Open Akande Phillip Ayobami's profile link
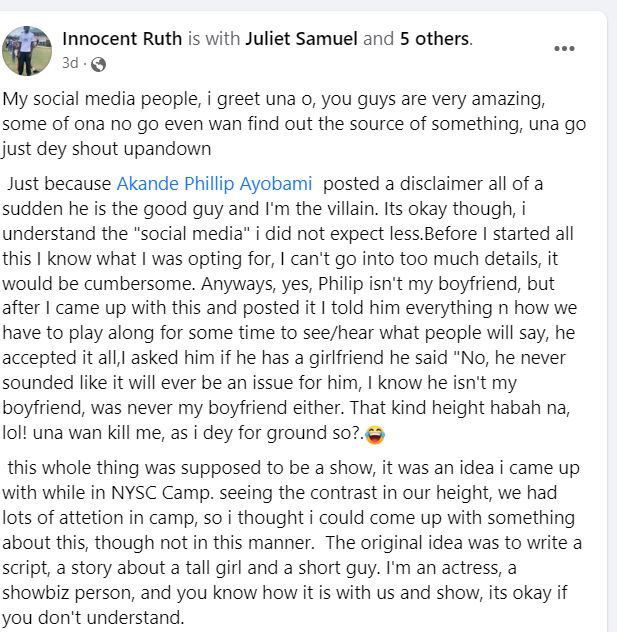This screenshot has height=632, width=617. 214,184
